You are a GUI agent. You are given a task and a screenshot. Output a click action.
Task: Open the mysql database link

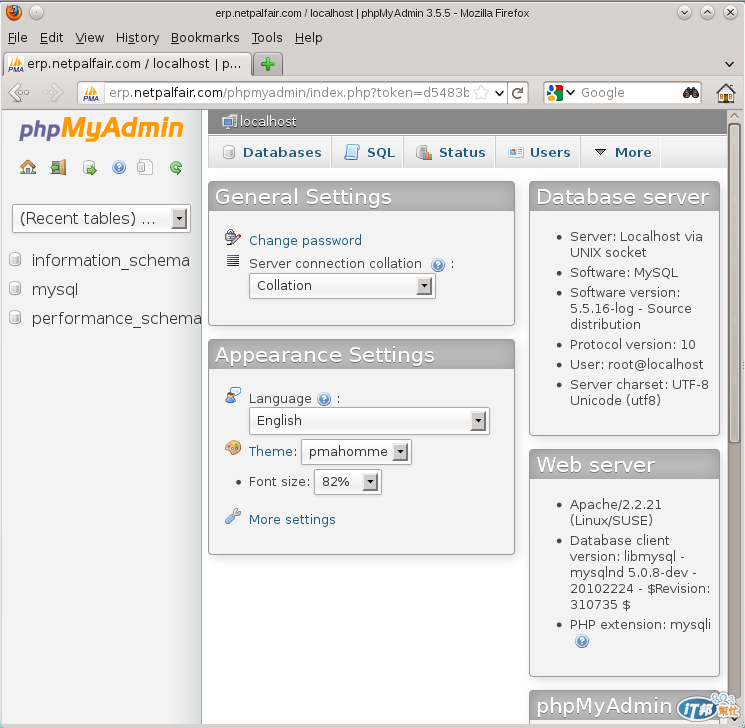pyautogui.click(x=55, y=289)
